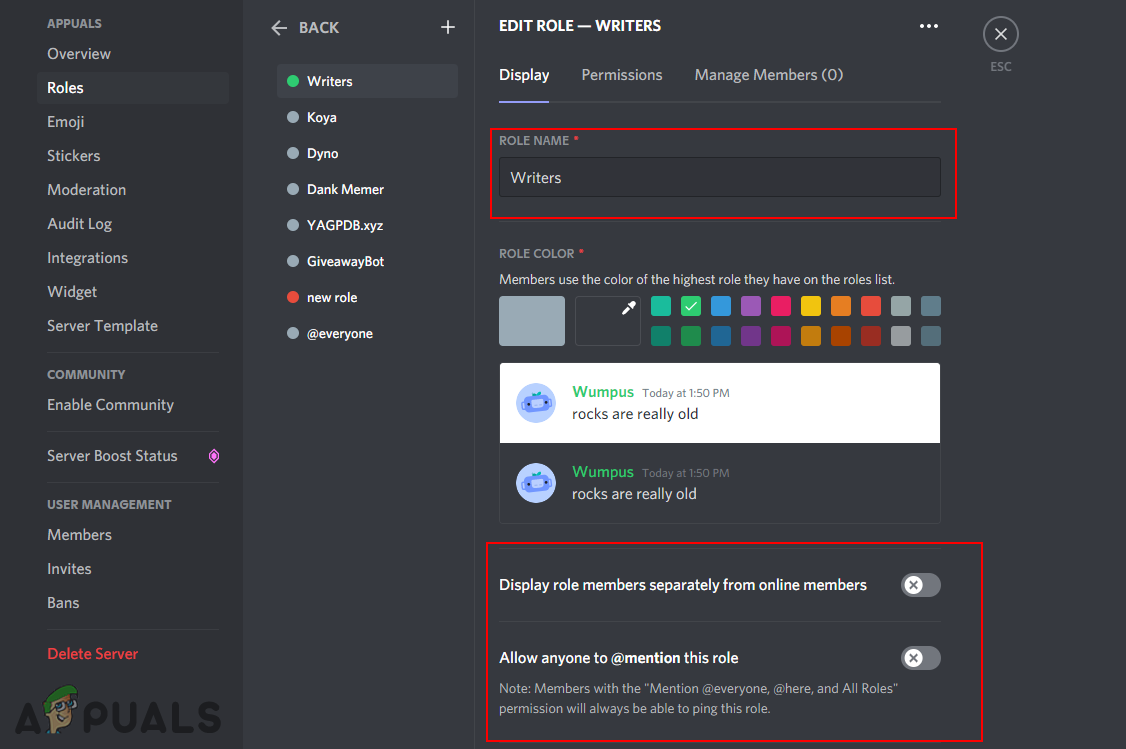This screenshot has height=749, width=1126.
Task: Enable Allow anyone to @mention this role
Action: (x=921, y=658)
